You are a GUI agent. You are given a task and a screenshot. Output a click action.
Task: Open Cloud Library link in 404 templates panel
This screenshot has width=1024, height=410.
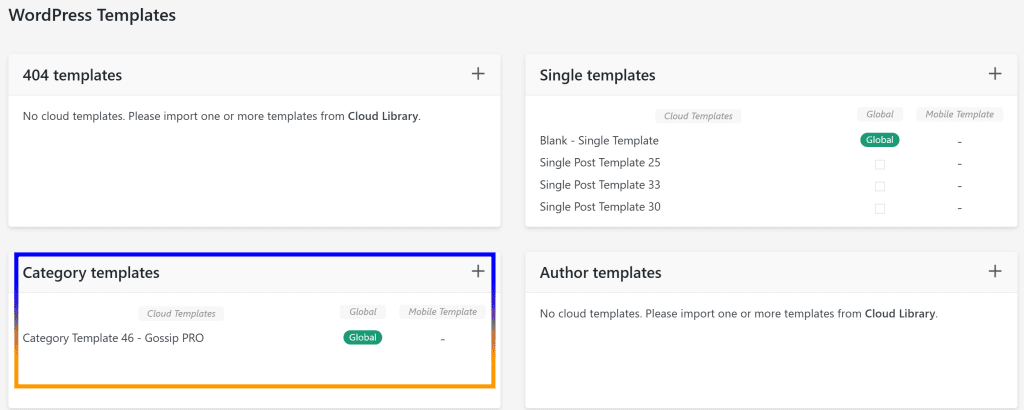coord(383,116)
